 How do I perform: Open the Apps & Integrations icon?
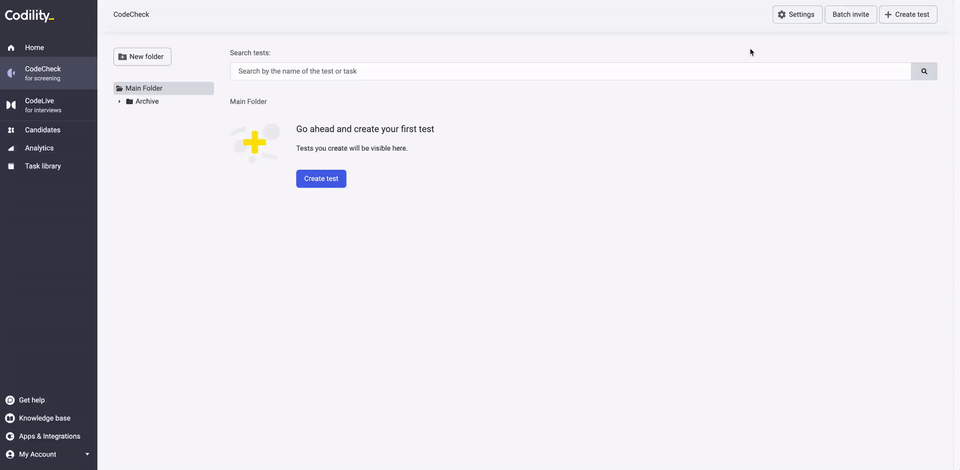click(10, 436)
